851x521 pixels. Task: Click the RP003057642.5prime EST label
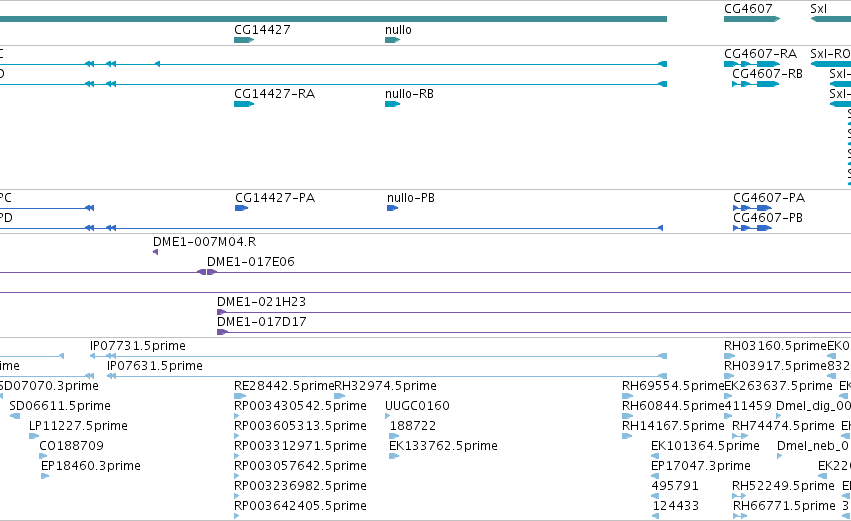pyautogui.click(x=300, y=466)
